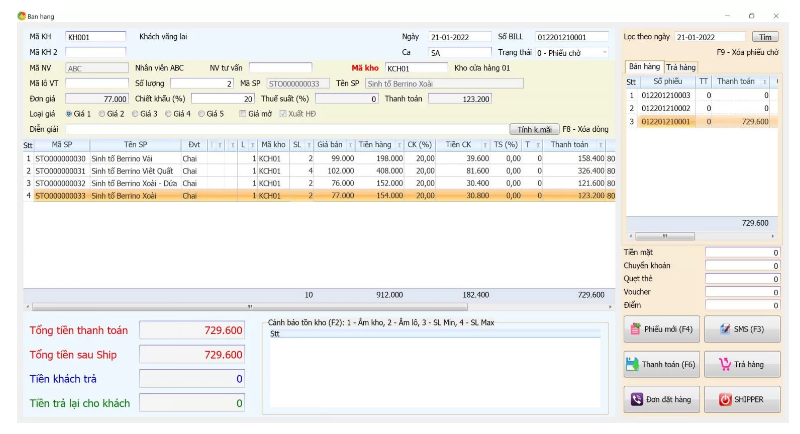Viewport: 800px width, 434px height.
Task: Toggle the Xuất HĐ checkbox
Action: point(282,114)
